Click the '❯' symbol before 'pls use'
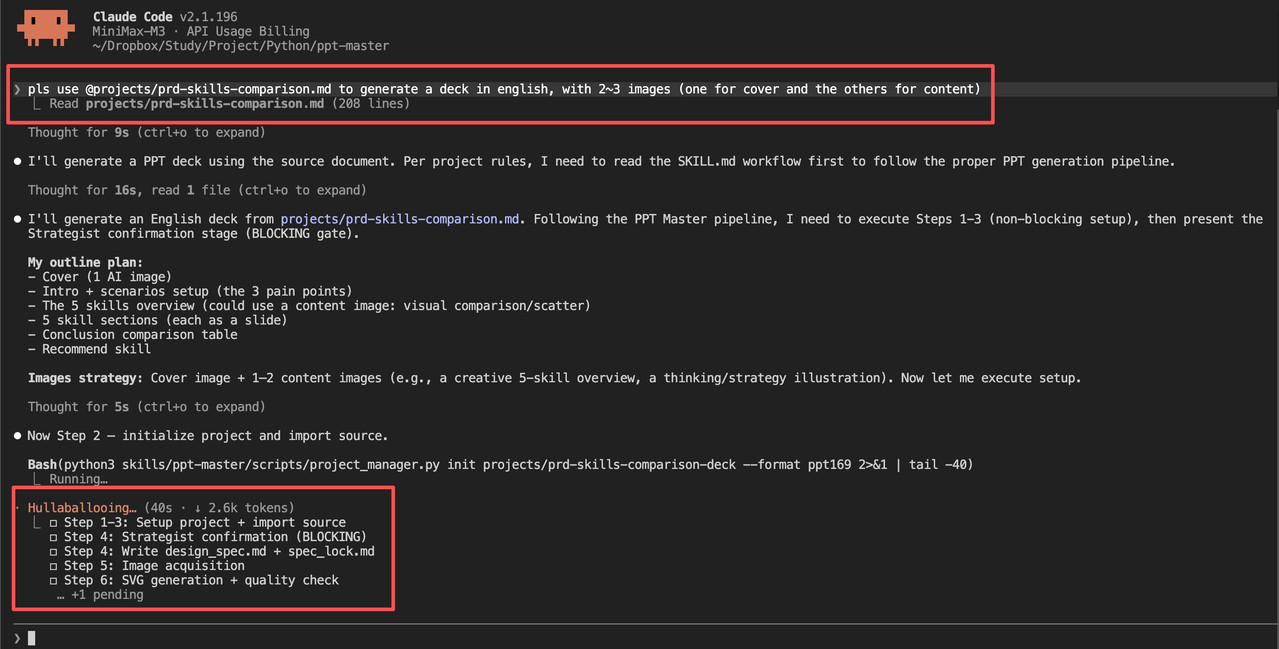The image size is (1279, 649). point(17,89)
